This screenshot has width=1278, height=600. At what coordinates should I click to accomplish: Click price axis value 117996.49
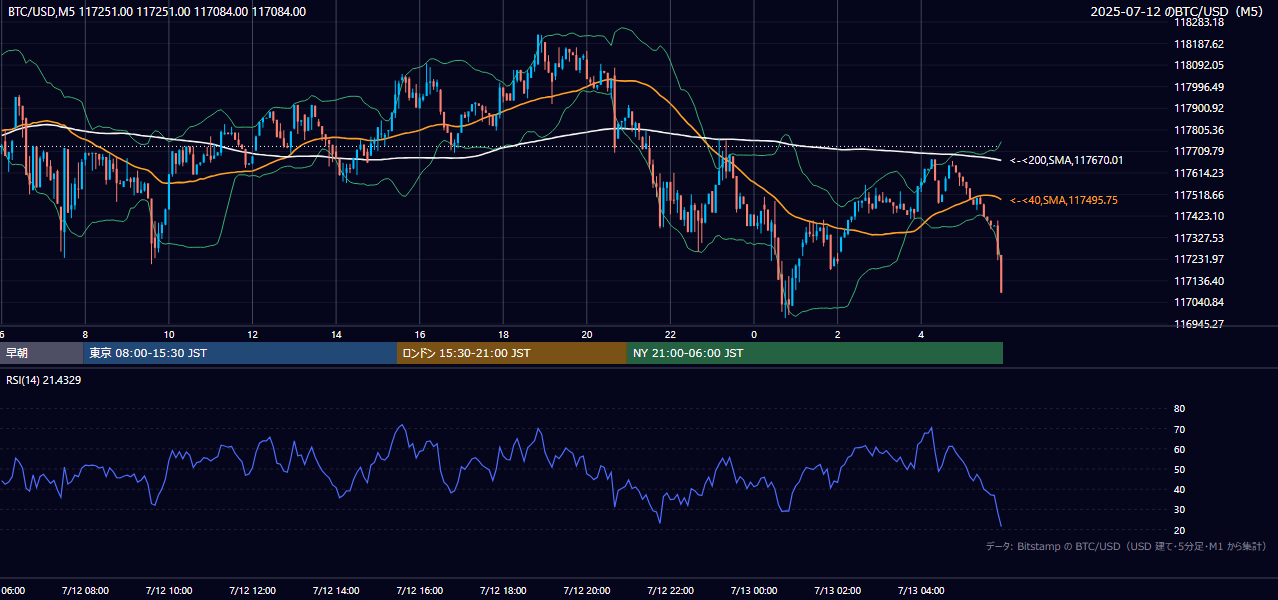[1199, 87]
